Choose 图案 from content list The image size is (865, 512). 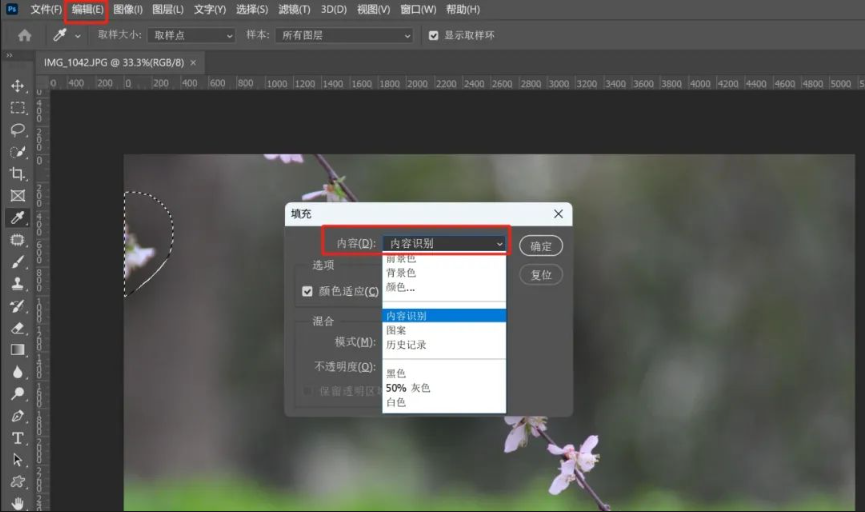[x=444, y=330]
